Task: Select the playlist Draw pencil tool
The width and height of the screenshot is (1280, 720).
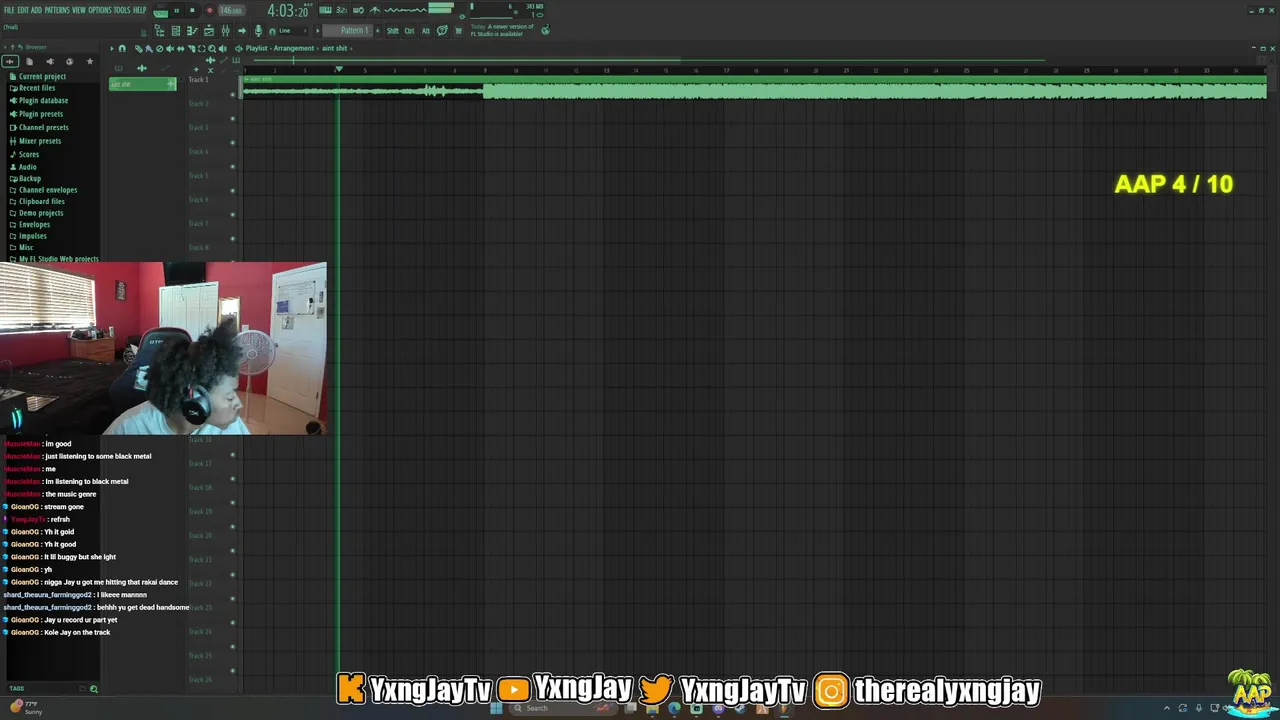Action: 138,48
